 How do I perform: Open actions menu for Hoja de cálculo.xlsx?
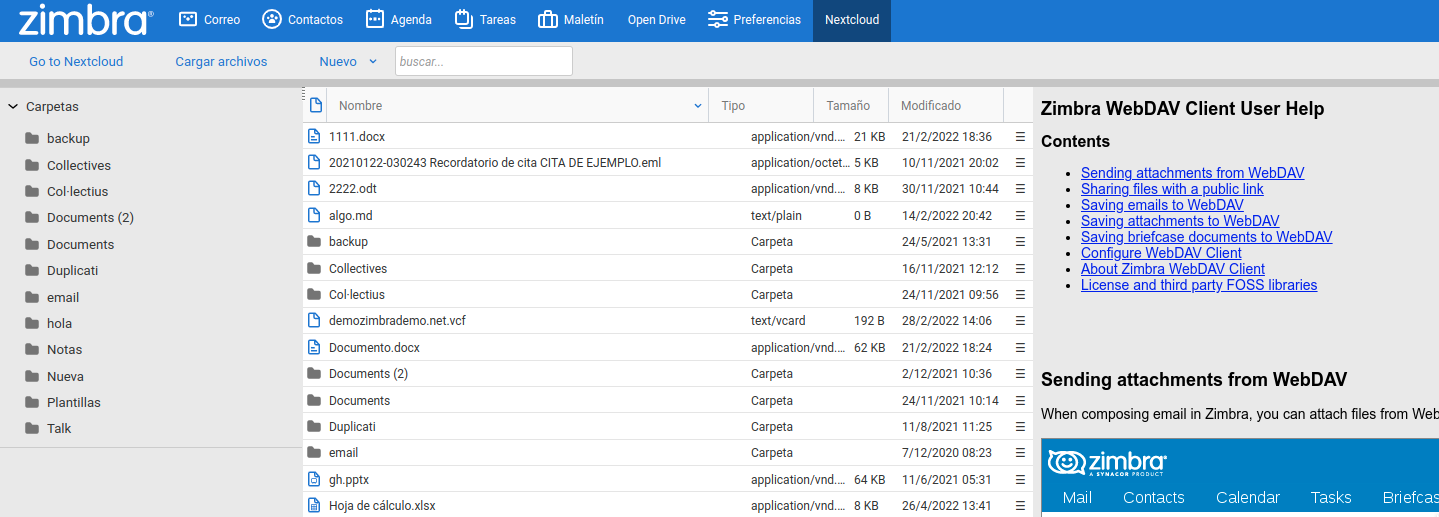click(1021, 505)
